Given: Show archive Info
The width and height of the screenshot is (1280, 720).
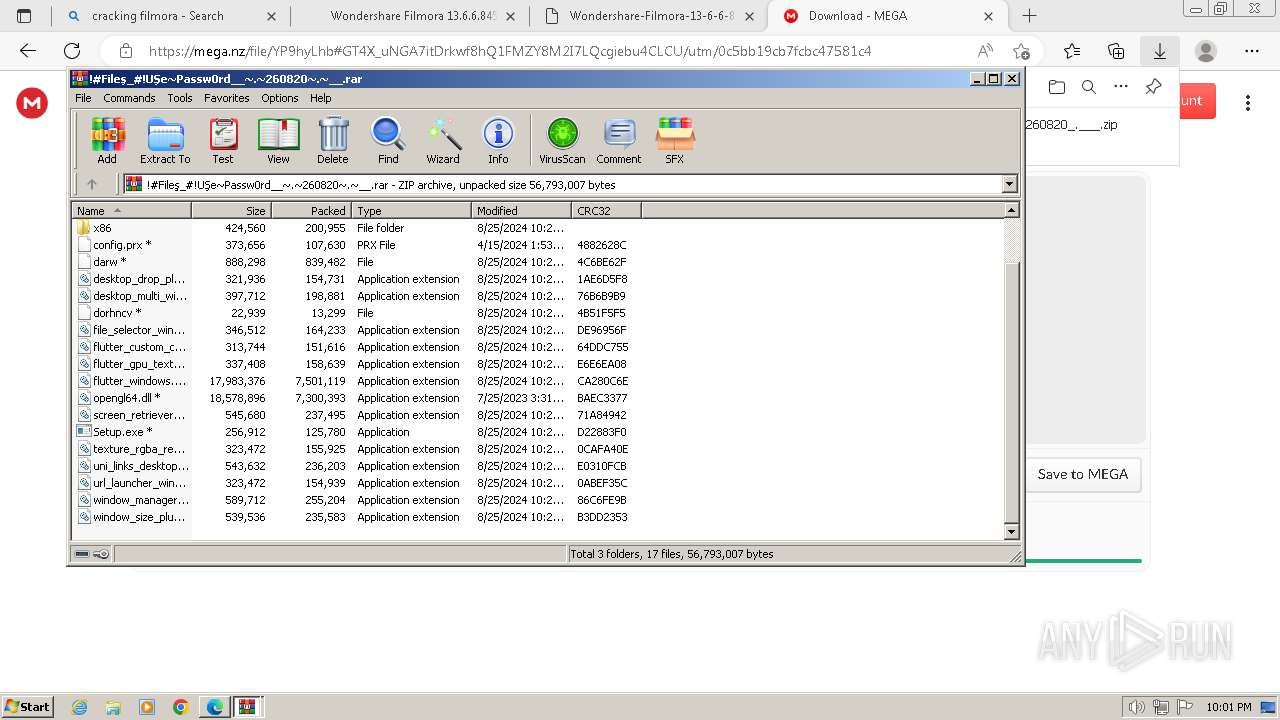Looking at the screenshot, I should 498,140.
